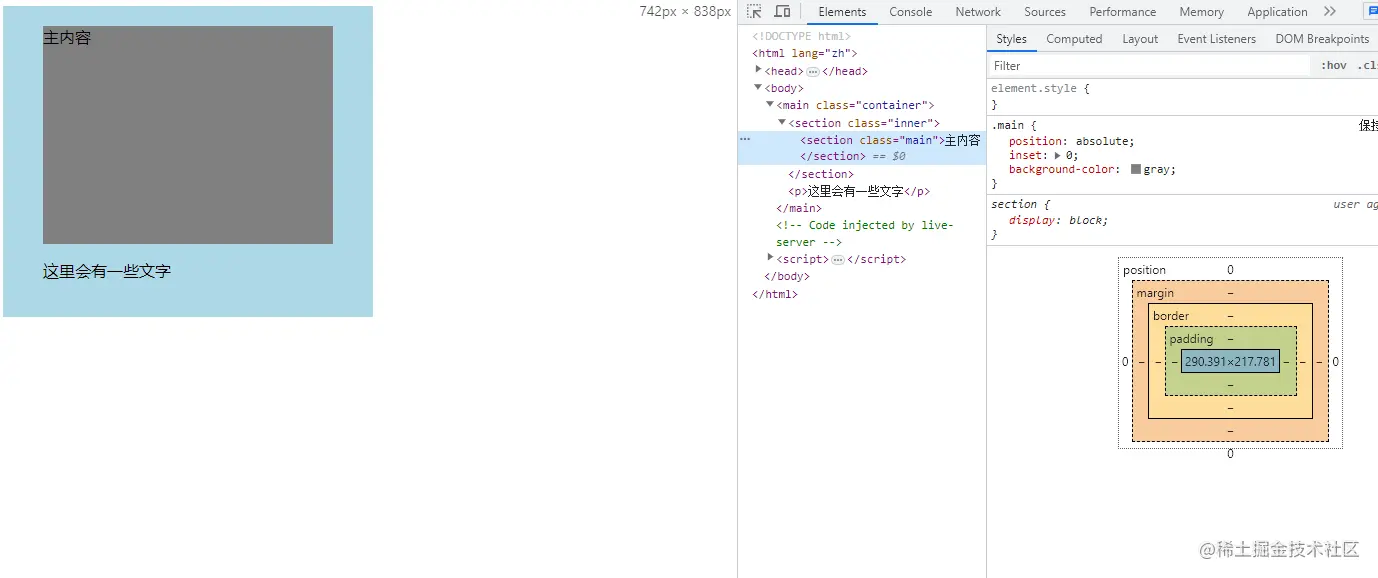Viewport: 1378px width, 578px height.
Task: Click the 290.391×217.781 content box size
Action: click(1230, 361)
